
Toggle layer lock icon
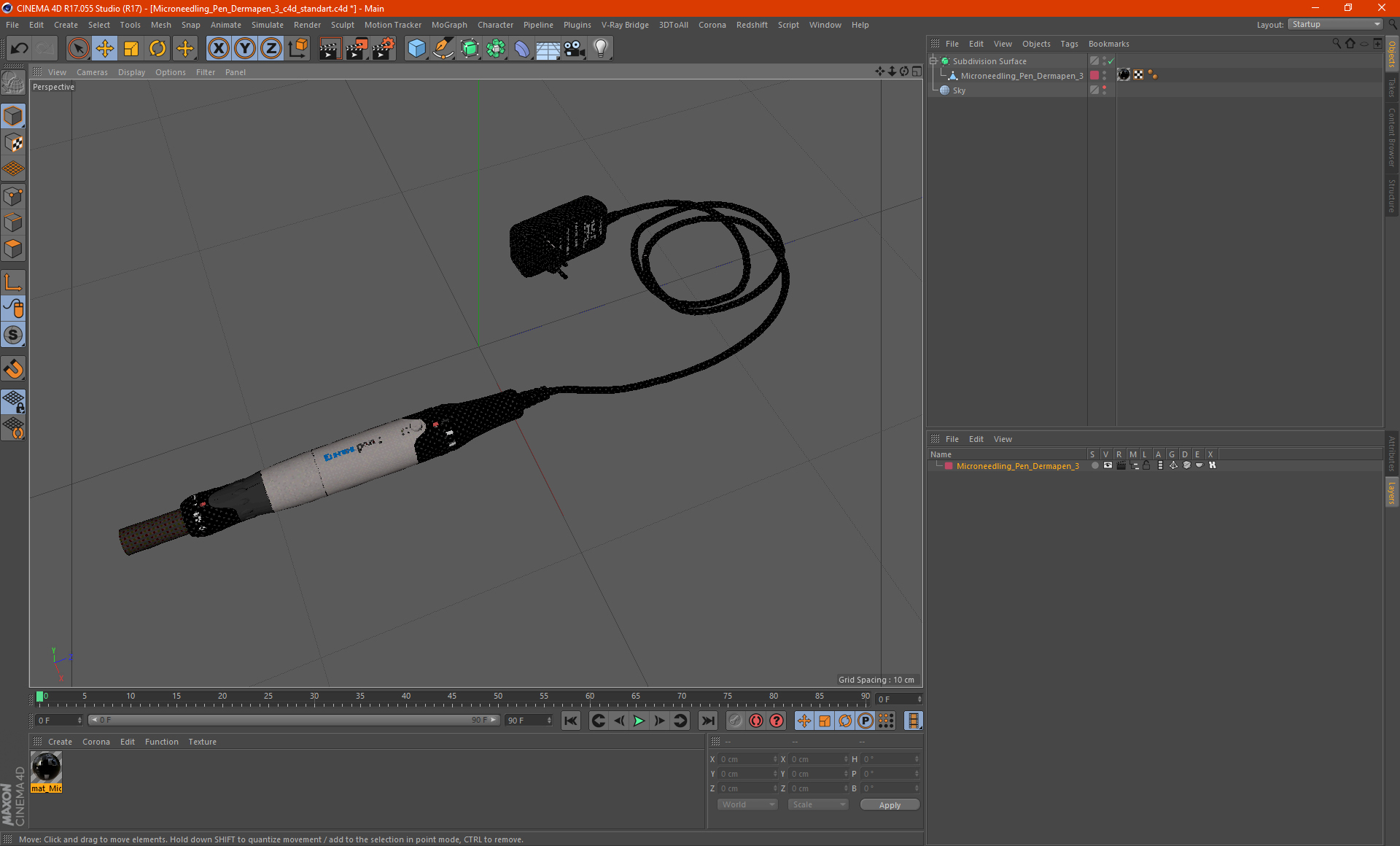click(1146, 465)
